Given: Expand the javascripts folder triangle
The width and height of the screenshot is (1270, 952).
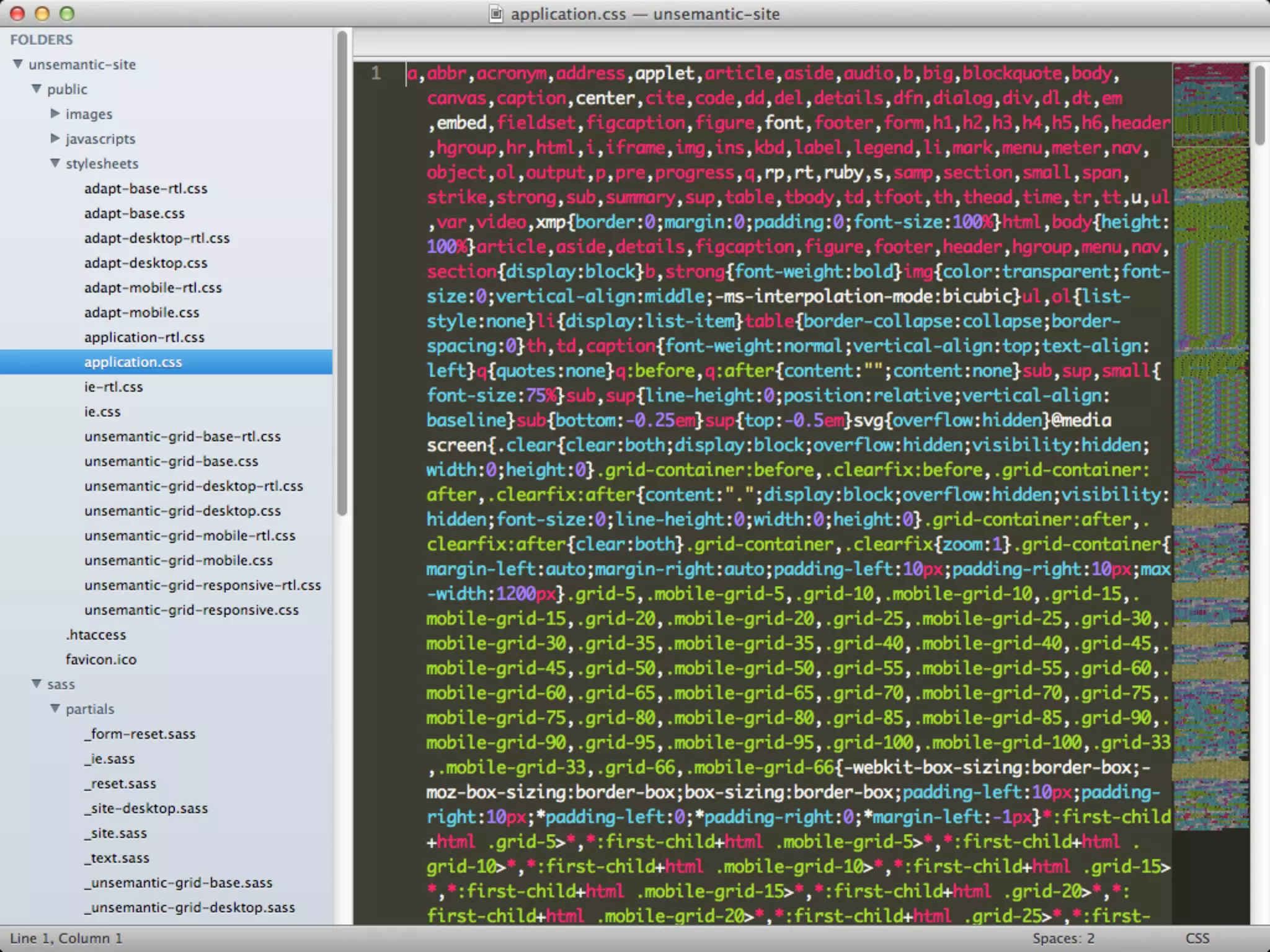Looking at the screenshot, I should pos(55,138).
